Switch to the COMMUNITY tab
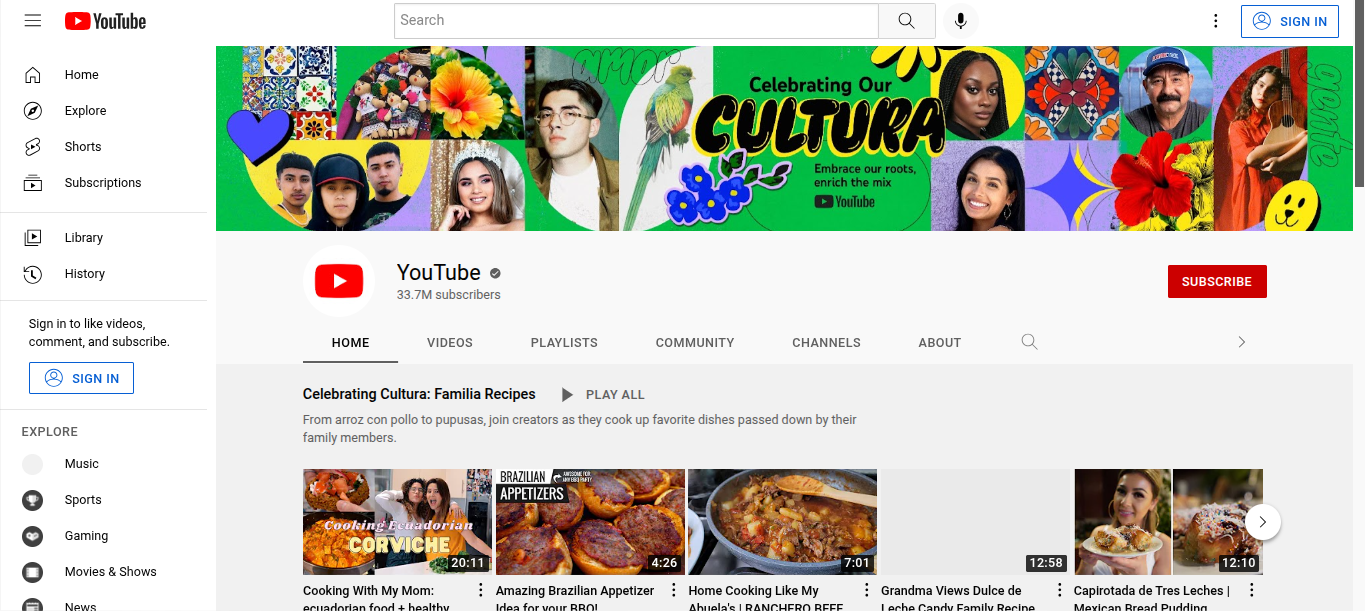 click(x=695, y=342)
